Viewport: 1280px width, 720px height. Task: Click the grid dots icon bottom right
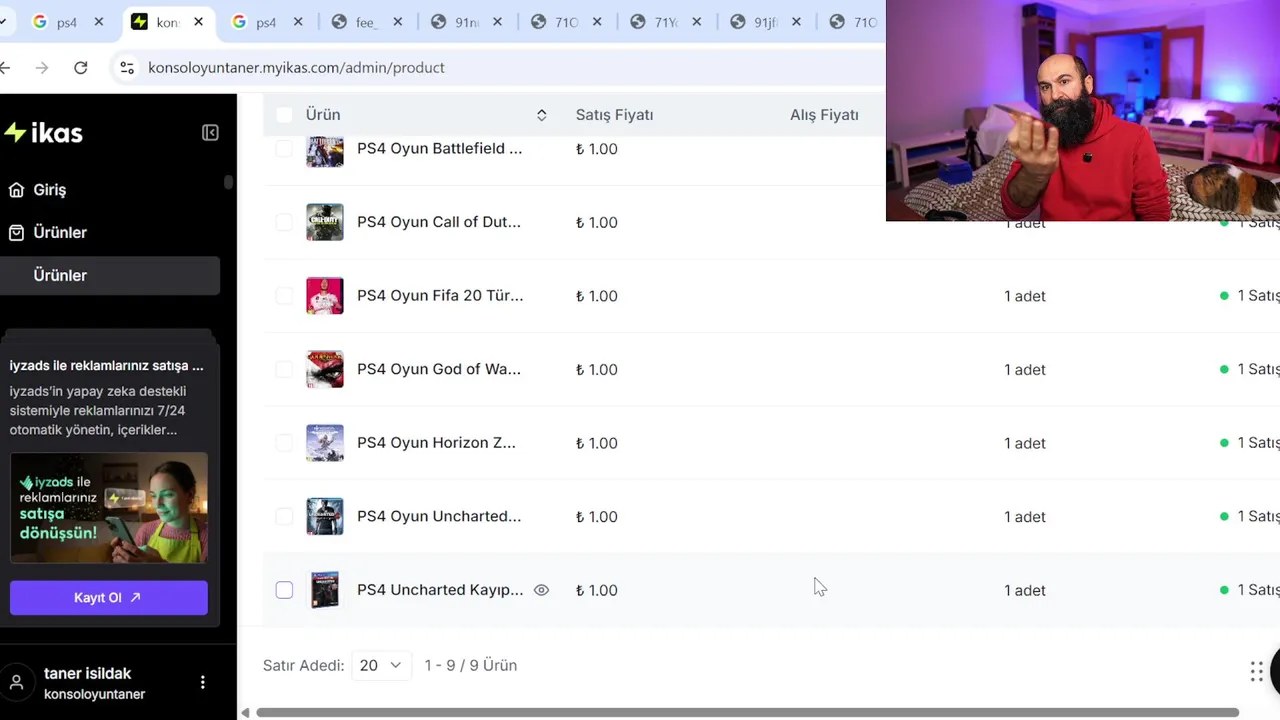click(1256, 671)
